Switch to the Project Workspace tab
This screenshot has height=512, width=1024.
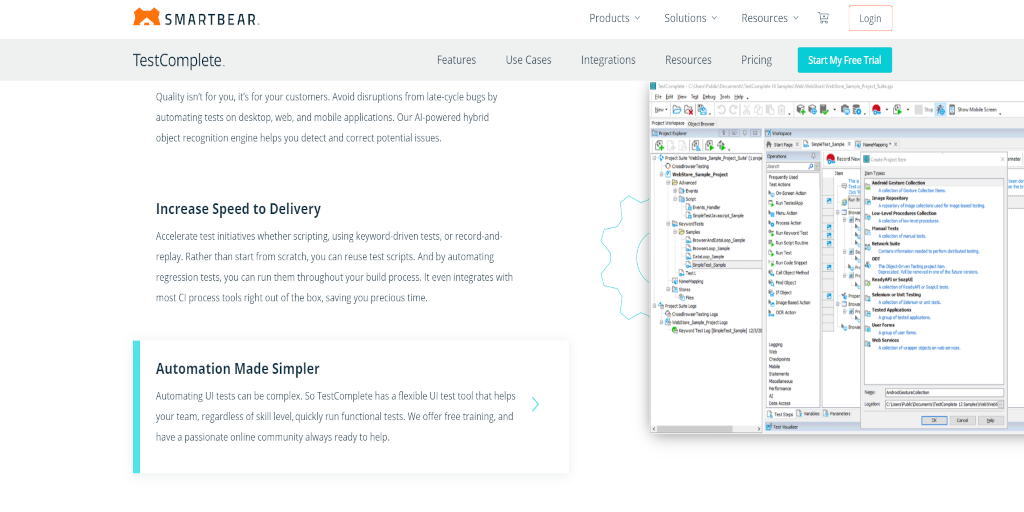pyautogui.click(x=668, y=123)
